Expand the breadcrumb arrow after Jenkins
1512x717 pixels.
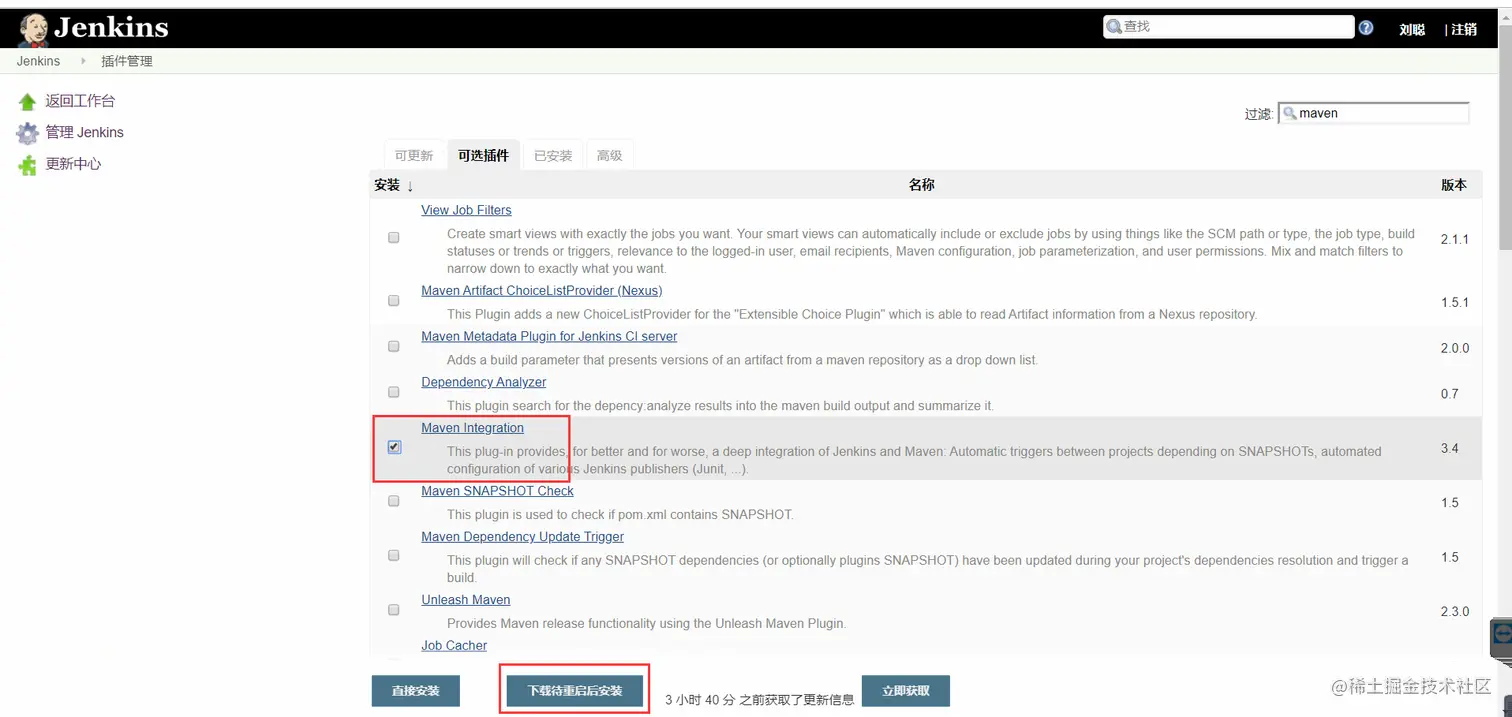pos(83,61)
